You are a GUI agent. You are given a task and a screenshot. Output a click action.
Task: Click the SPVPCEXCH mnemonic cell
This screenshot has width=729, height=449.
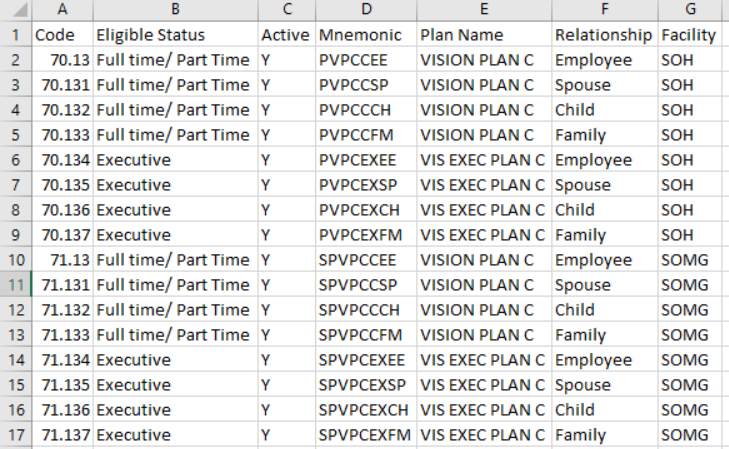[x=366, y=410]
